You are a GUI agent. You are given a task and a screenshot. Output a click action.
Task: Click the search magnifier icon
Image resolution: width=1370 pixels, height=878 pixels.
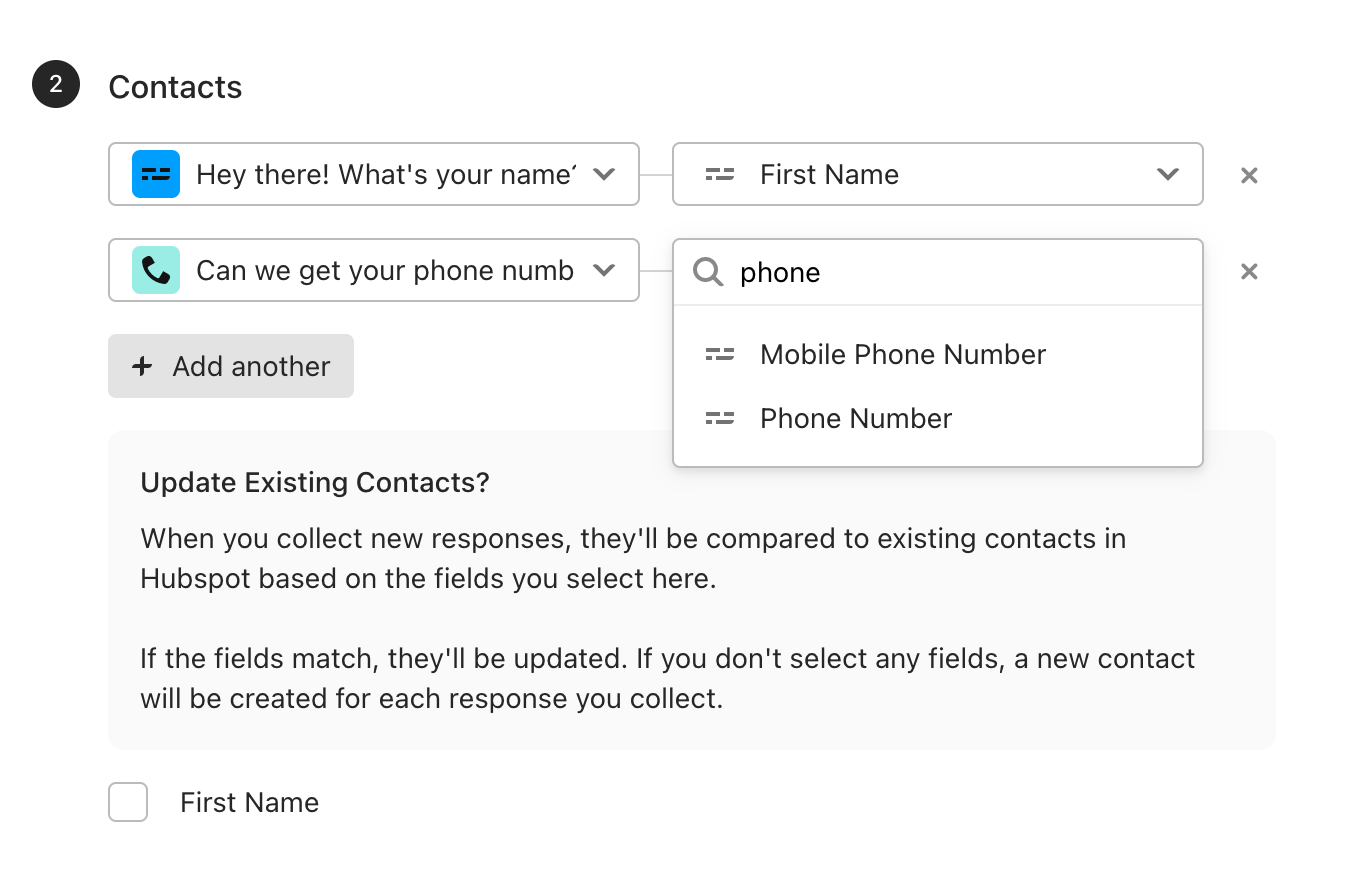(708, 272)
